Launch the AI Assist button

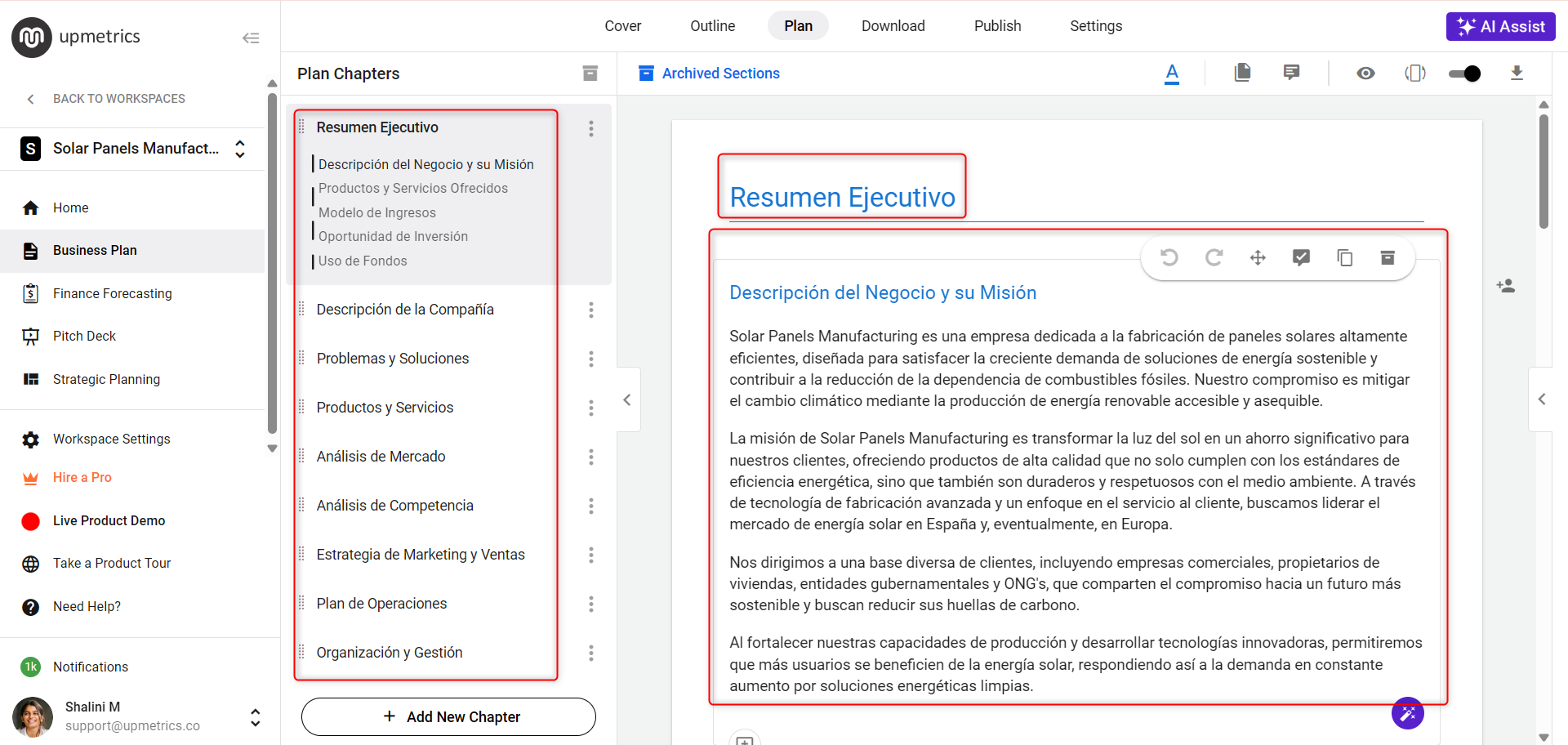1501,26
